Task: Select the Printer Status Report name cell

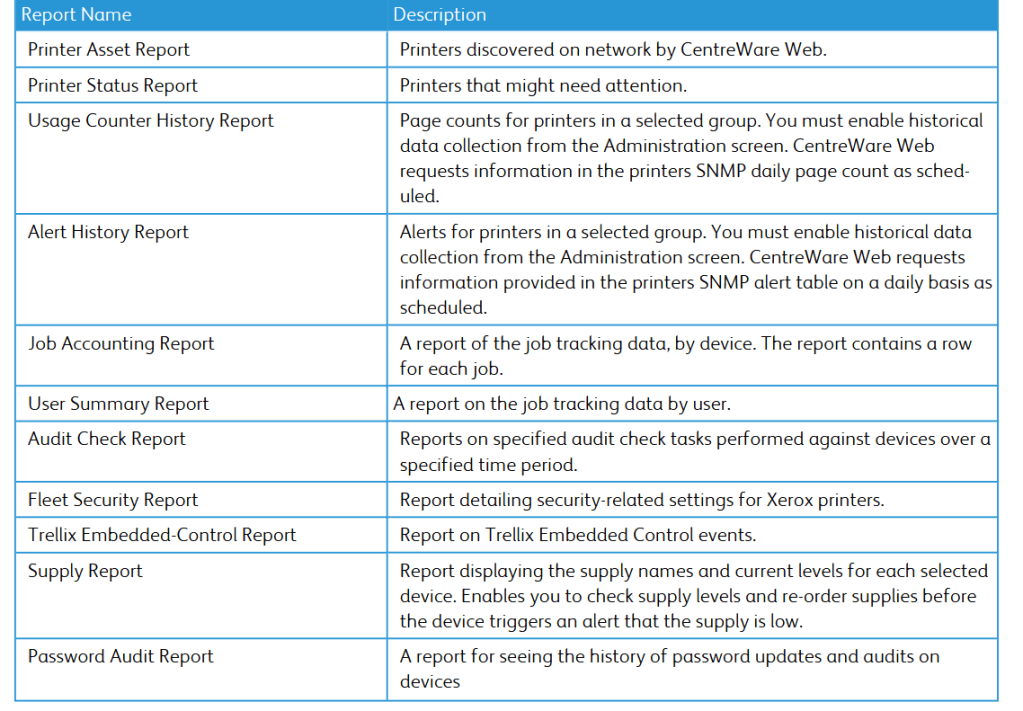Action: tap(113, 86)
